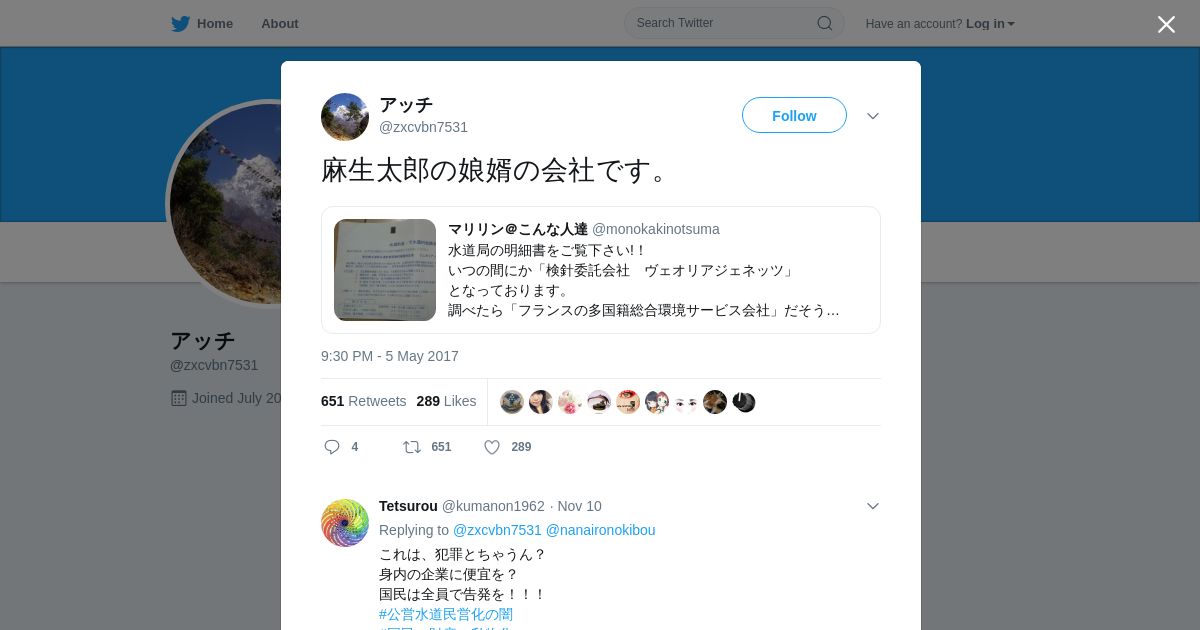1200x630 pixels.
Task: Click Tetsurou's colorful spiral avatar
Action: coord(345,523)
